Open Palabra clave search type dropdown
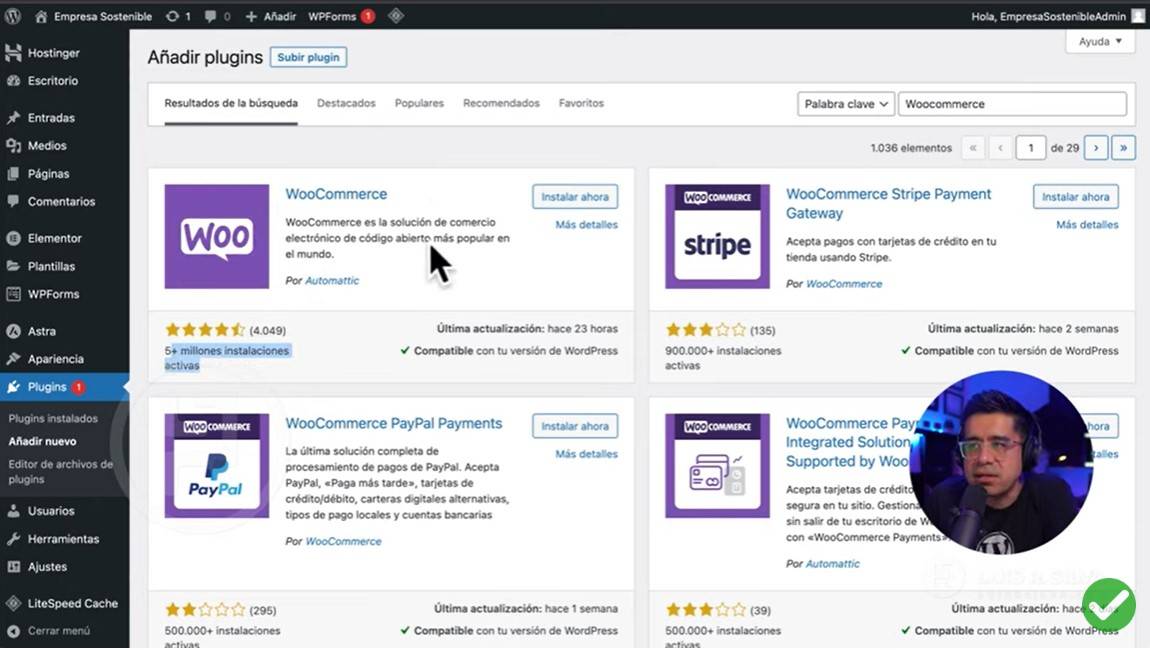Screen dimensions: 1150x650 [846, 104]
